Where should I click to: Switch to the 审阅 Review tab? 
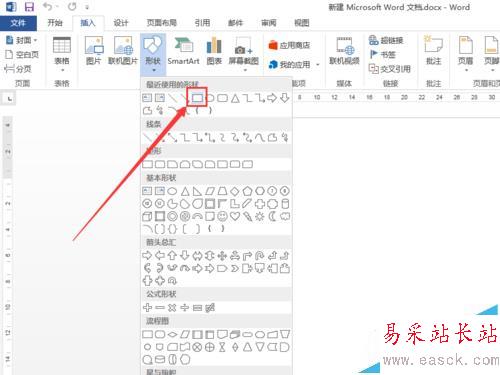point(269,23)
